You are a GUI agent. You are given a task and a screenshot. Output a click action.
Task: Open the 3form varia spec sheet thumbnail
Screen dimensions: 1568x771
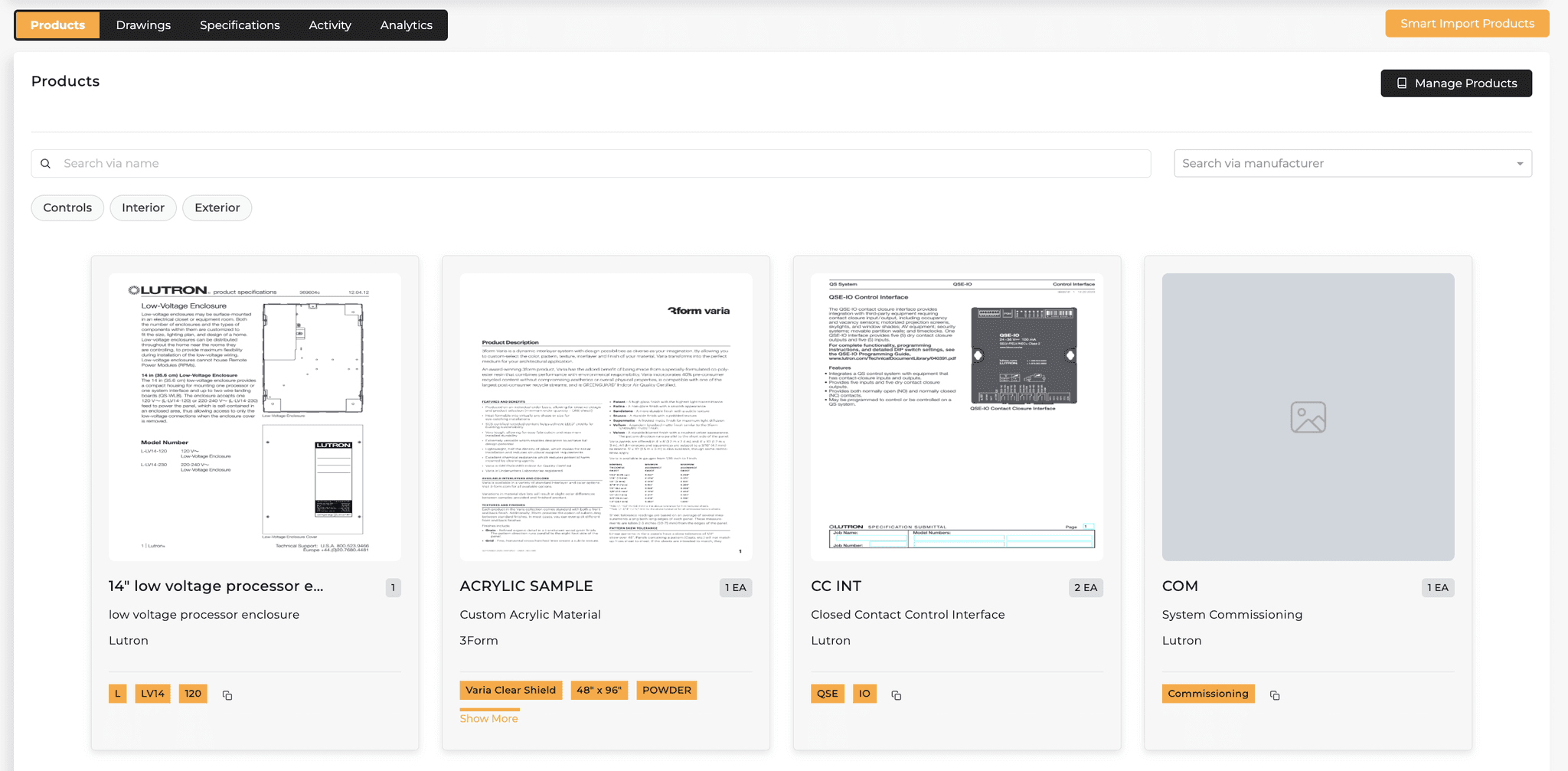[x=606, y=417]
